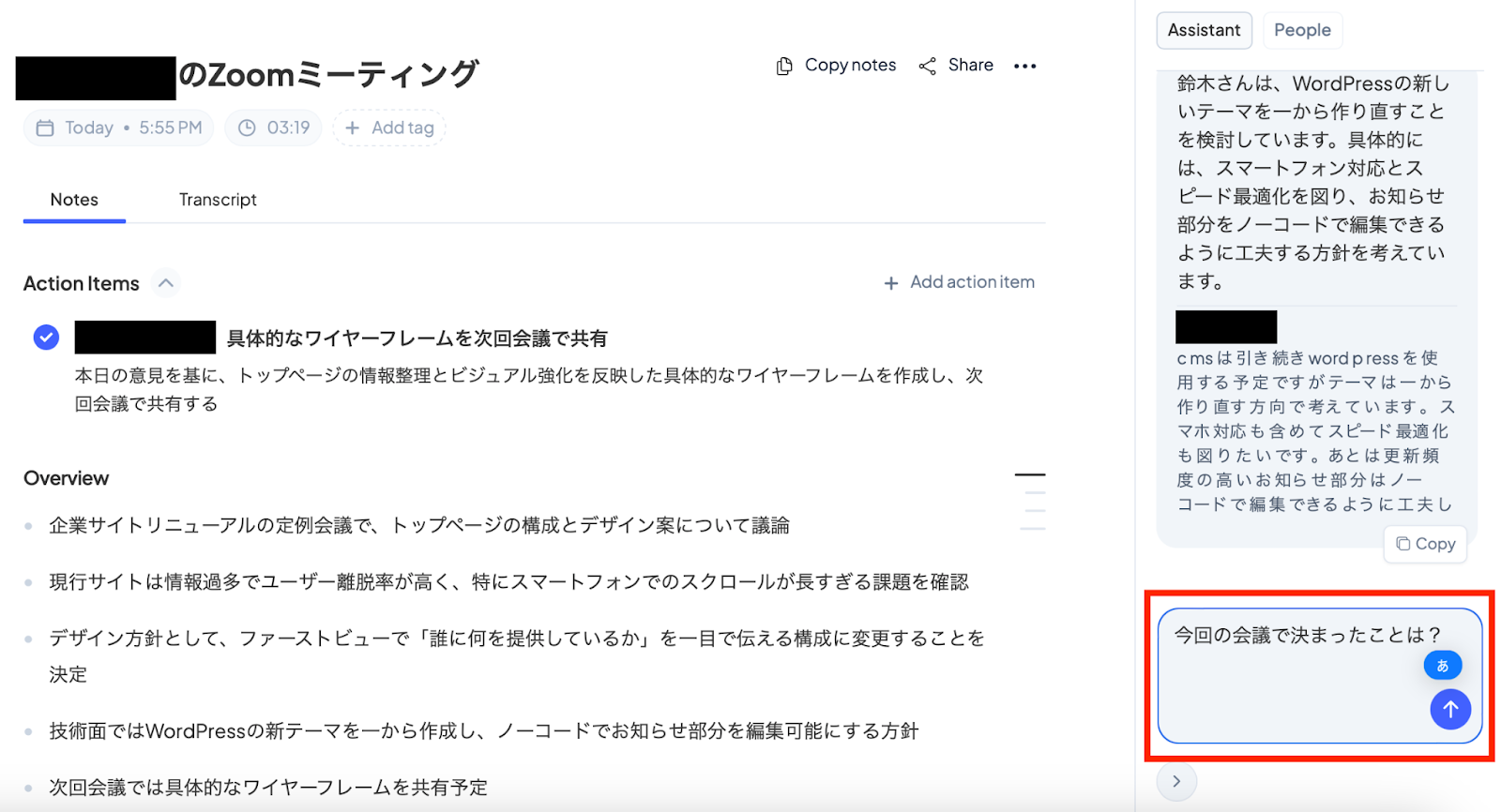Select the Notes tab
Viewport: 1501px width, 812px height.
[74, 200]
